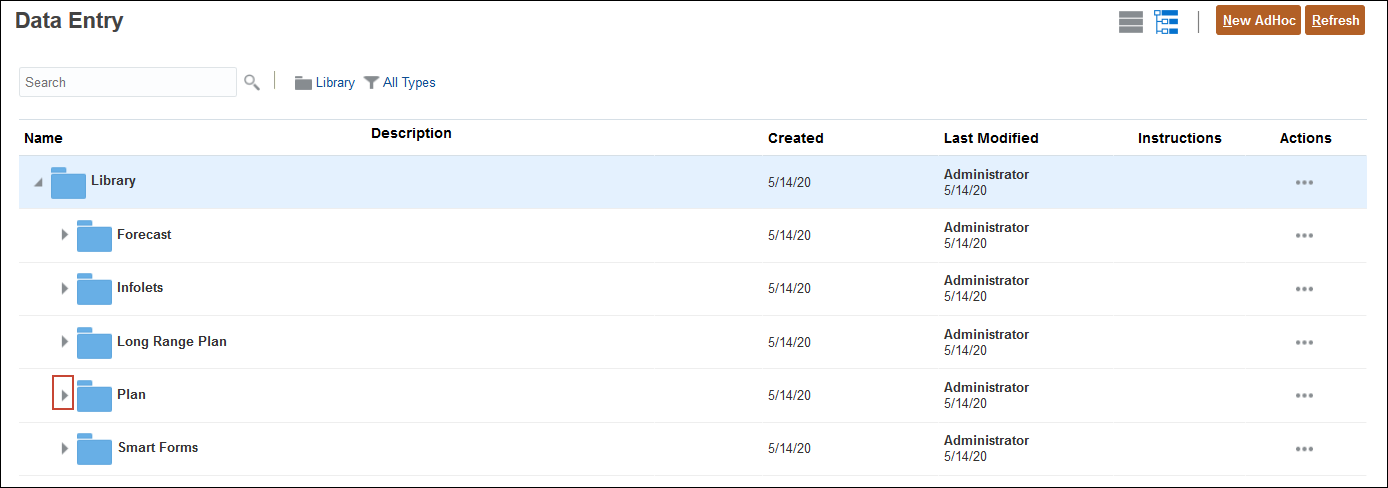
Task: Open actions menu for Smart Forms folder
Action: coord(1303,449)
